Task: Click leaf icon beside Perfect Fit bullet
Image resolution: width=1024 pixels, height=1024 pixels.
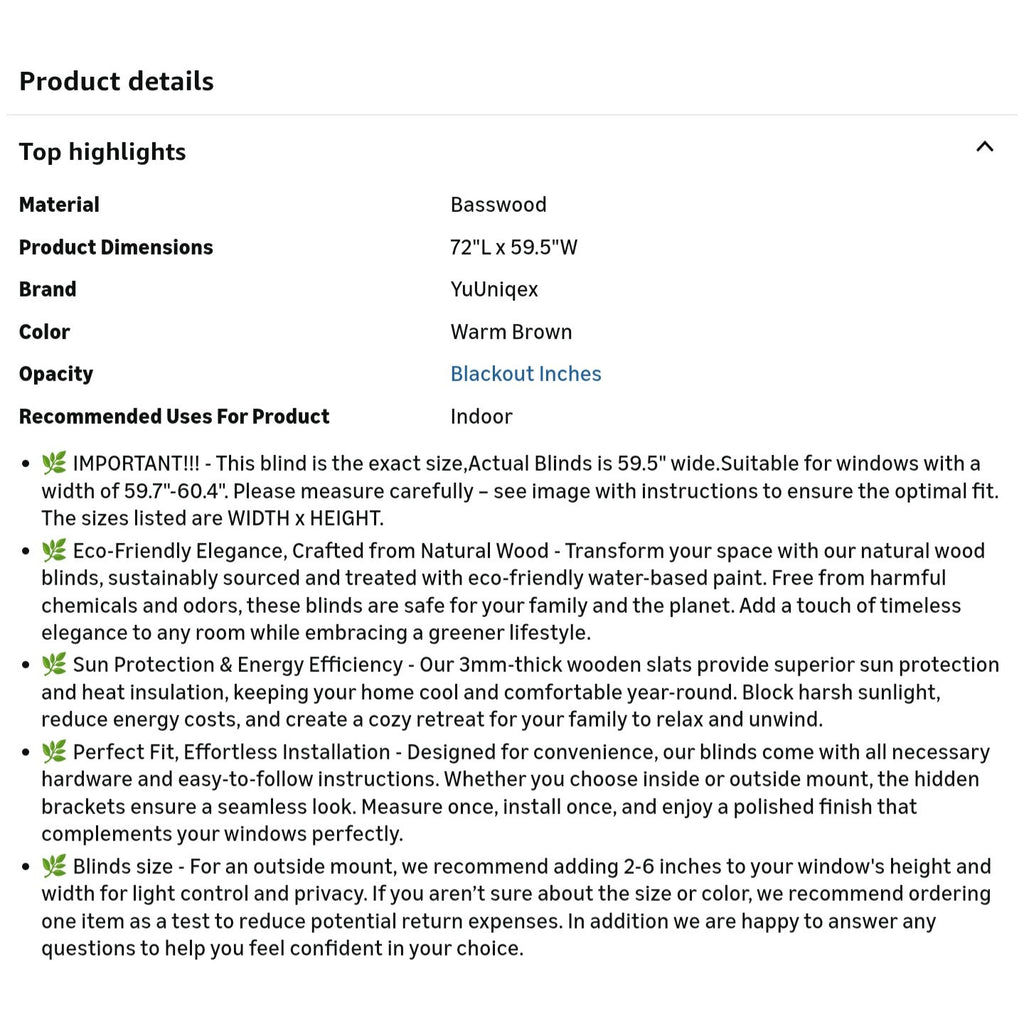Action: click(x=54, y=751)
